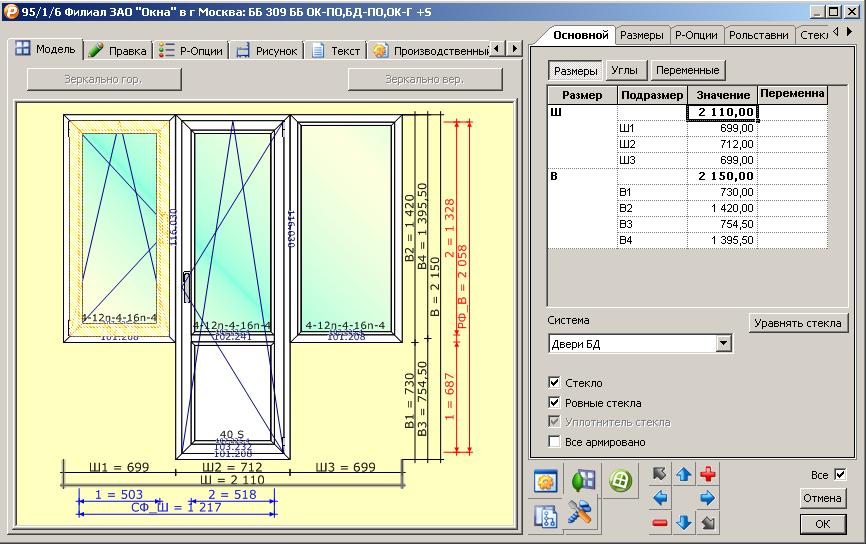Click the application icon in title bar
This screenshot has width=866, height=544.
(x=11, y=11)
